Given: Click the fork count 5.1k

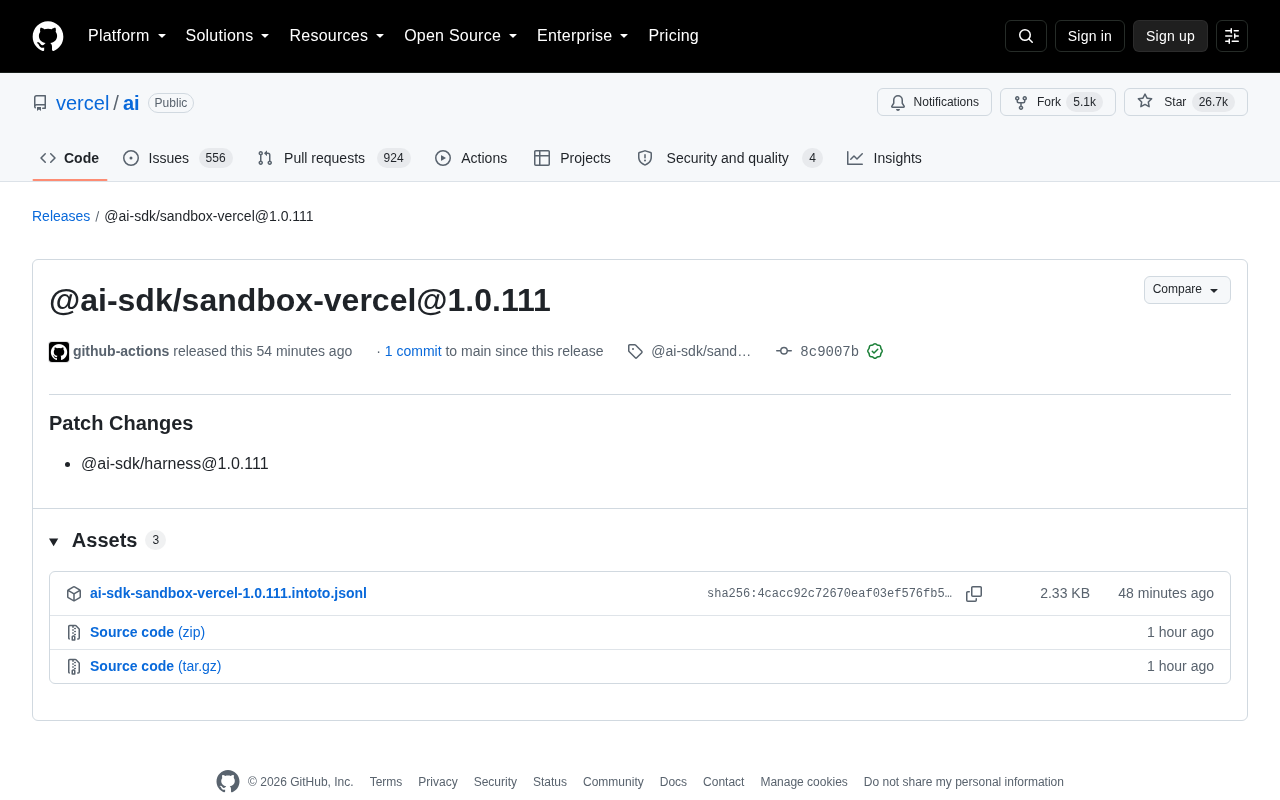Looking at the screenshot, I should (x=1084, y=102).
